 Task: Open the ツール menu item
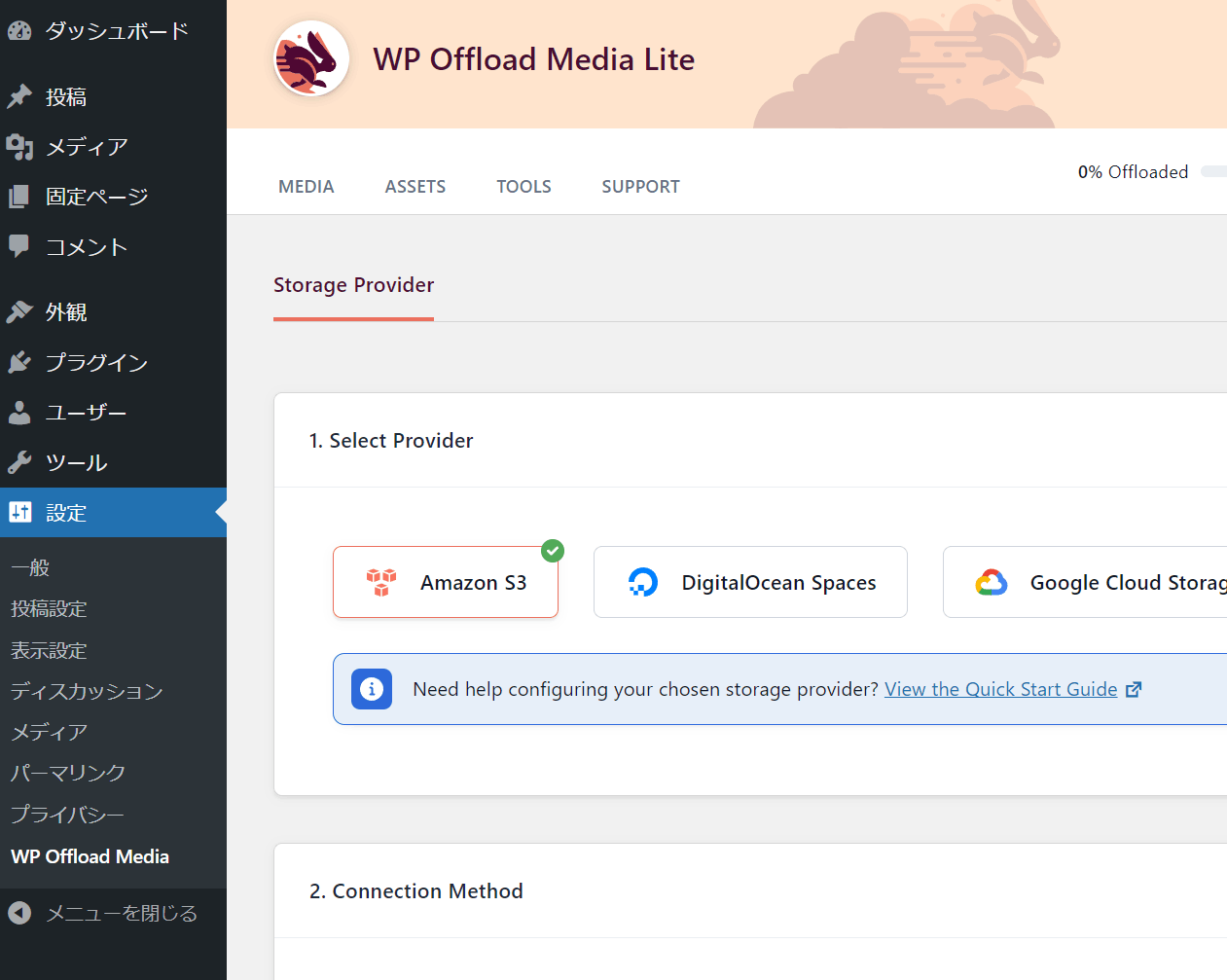(x=113, y=462)
